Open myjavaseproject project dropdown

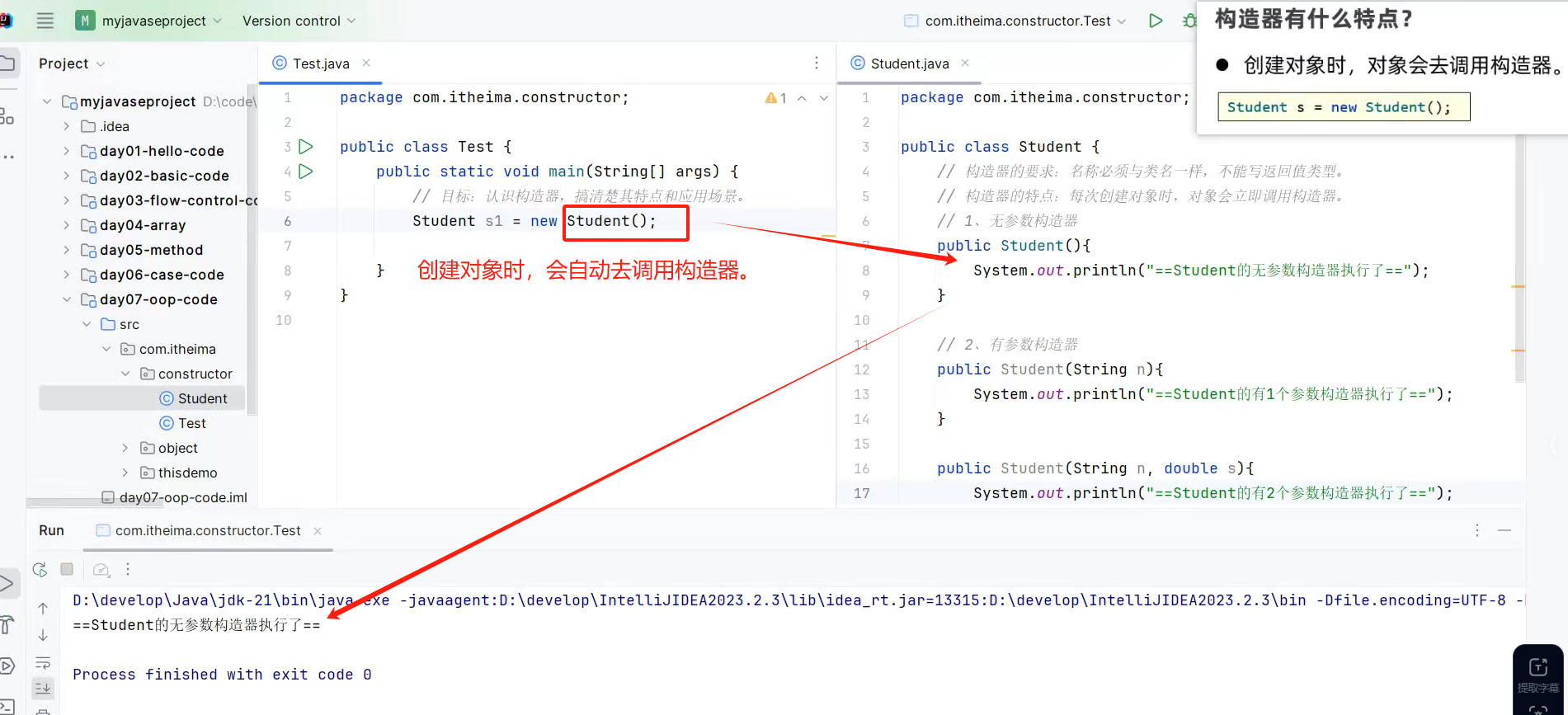pyautogui.click(x=148, y=21)
